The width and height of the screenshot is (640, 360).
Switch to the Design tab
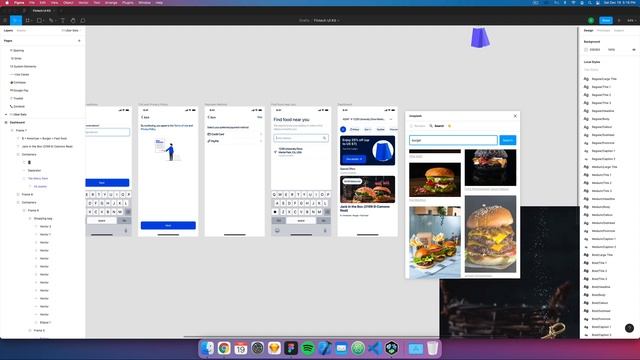[588, 31]
